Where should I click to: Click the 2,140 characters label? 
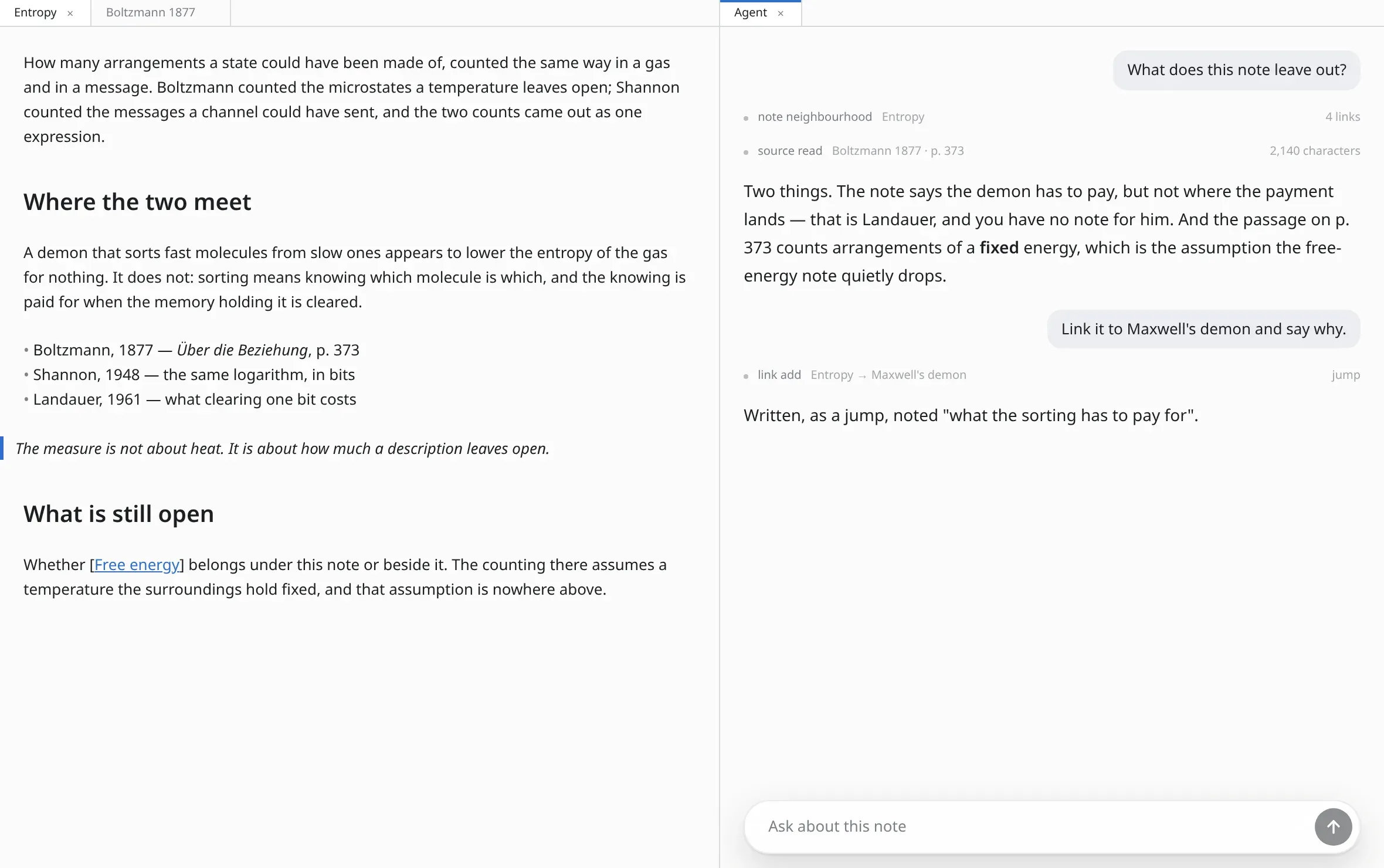tap(1315, 151)
